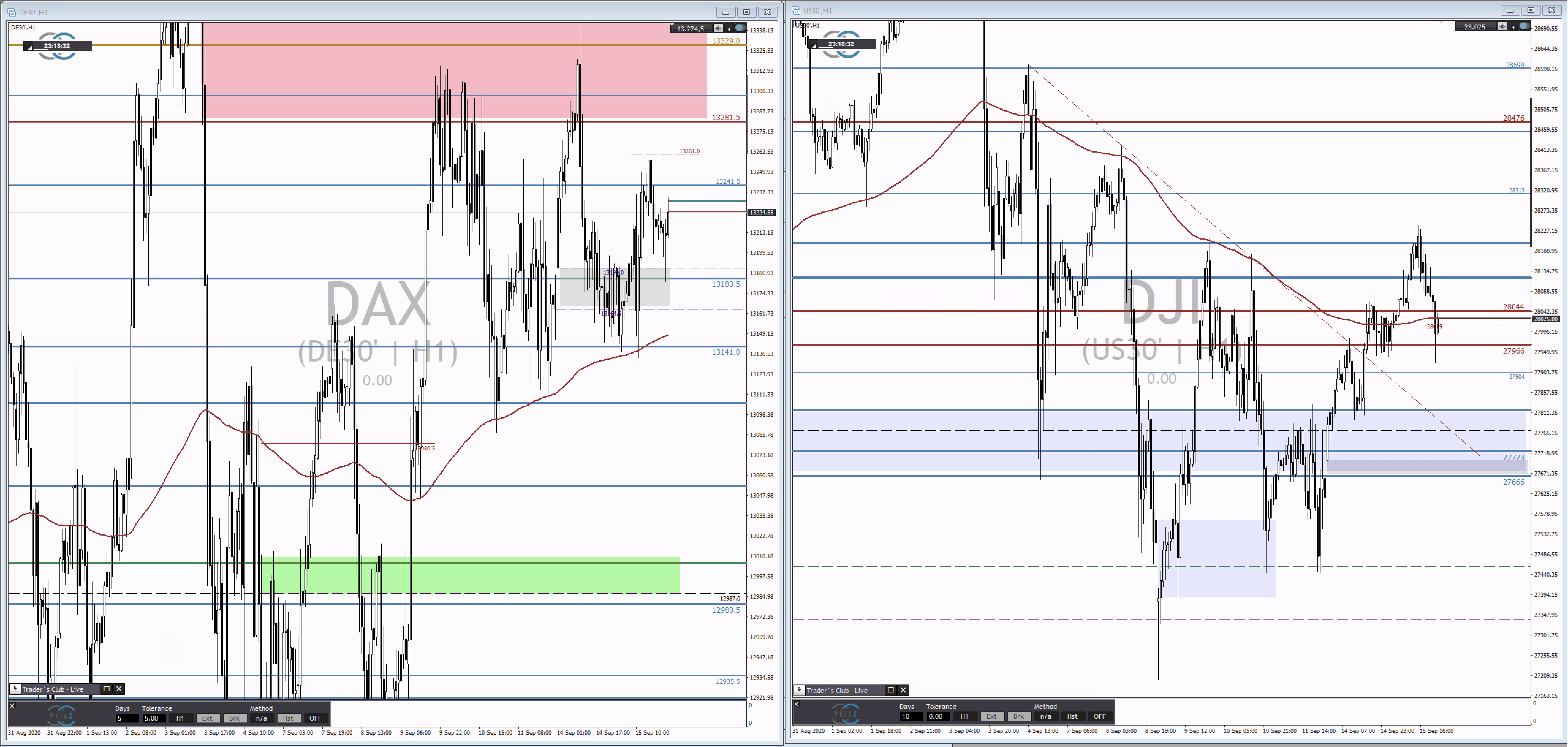Image resolution: width=1568 pixels, height=747 pixels.
Task: Click the Tolerance field showing 0.00 in US30 panel
Action: pyautogui.click(x=938, y=717)
